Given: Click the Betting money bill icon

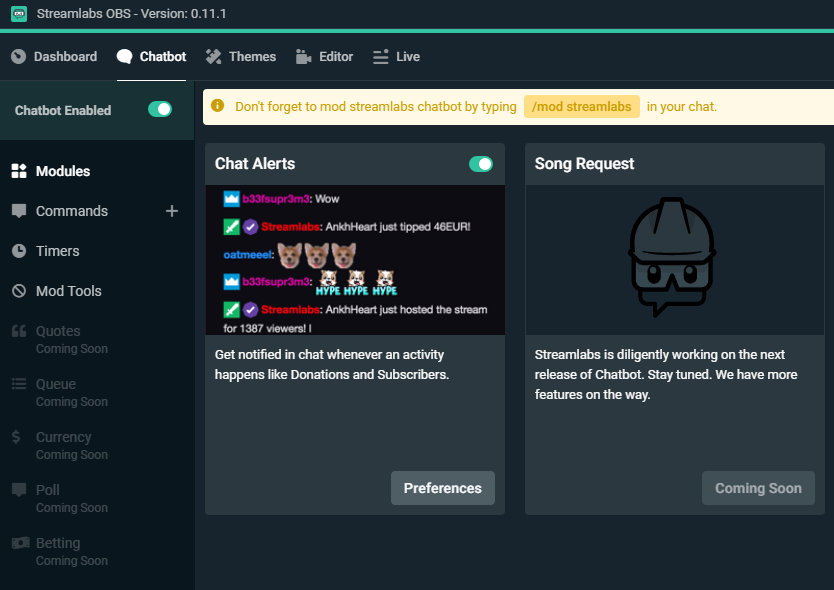Looking at the screenshot, I should point(20,543).
